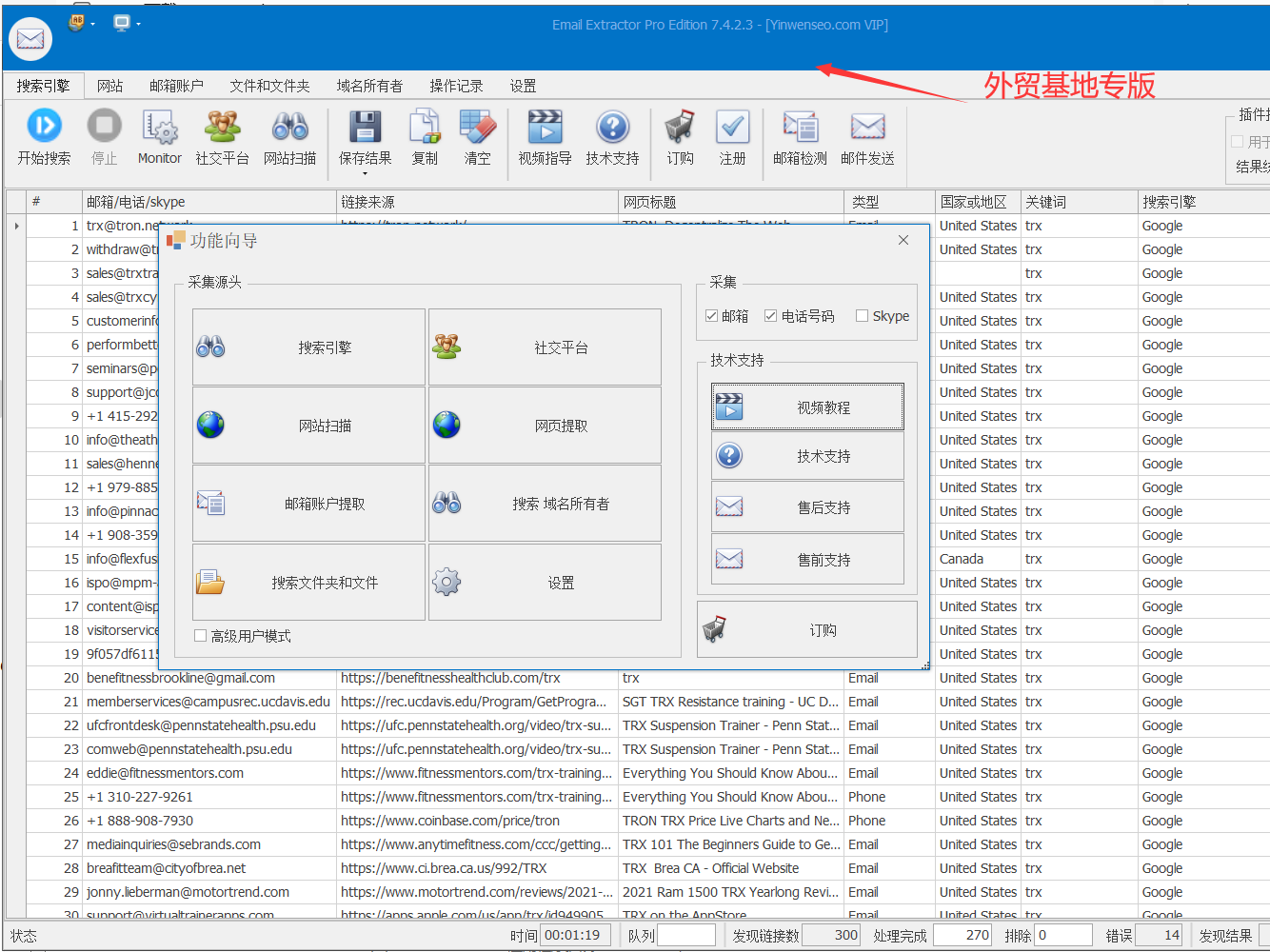Click 网站扫描 binoculars toolbar icon
Viewport: 1270px width, 952px height.
pos(289,127)
